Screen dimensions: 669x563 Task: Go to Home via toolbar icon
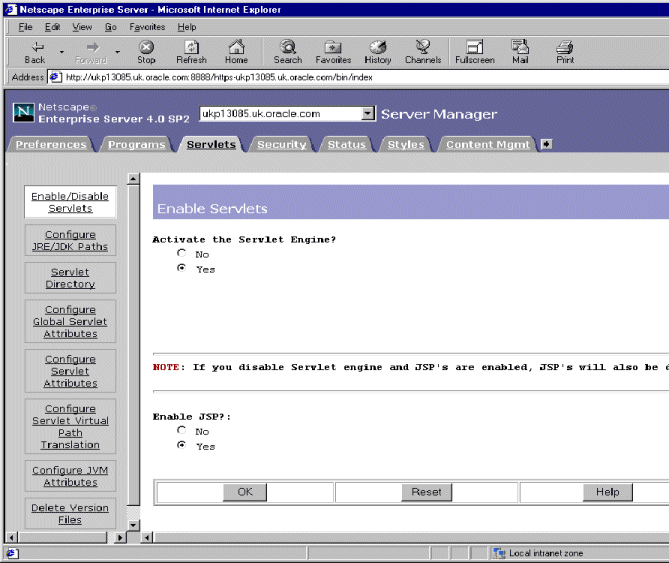tap(236, 52)
